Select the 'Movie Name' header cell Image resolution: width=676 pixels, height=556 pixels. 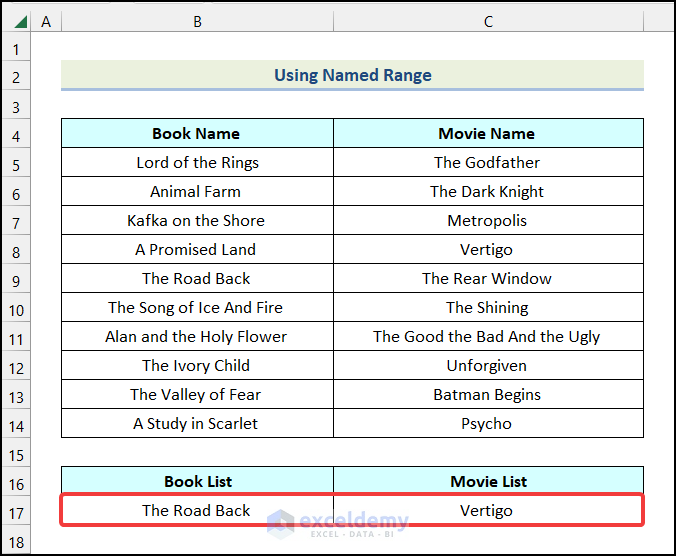(x=488, y=134)
